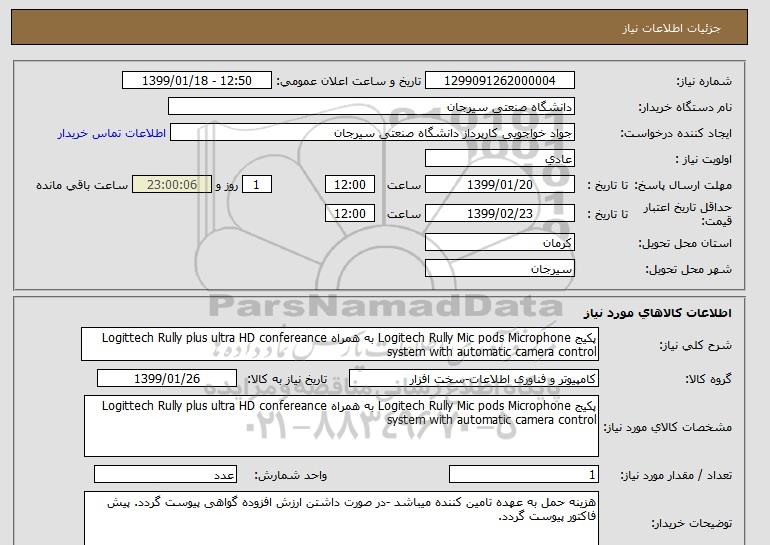
Task: Select the price validity date 1399/02/23
Action: tap(499, 213)
